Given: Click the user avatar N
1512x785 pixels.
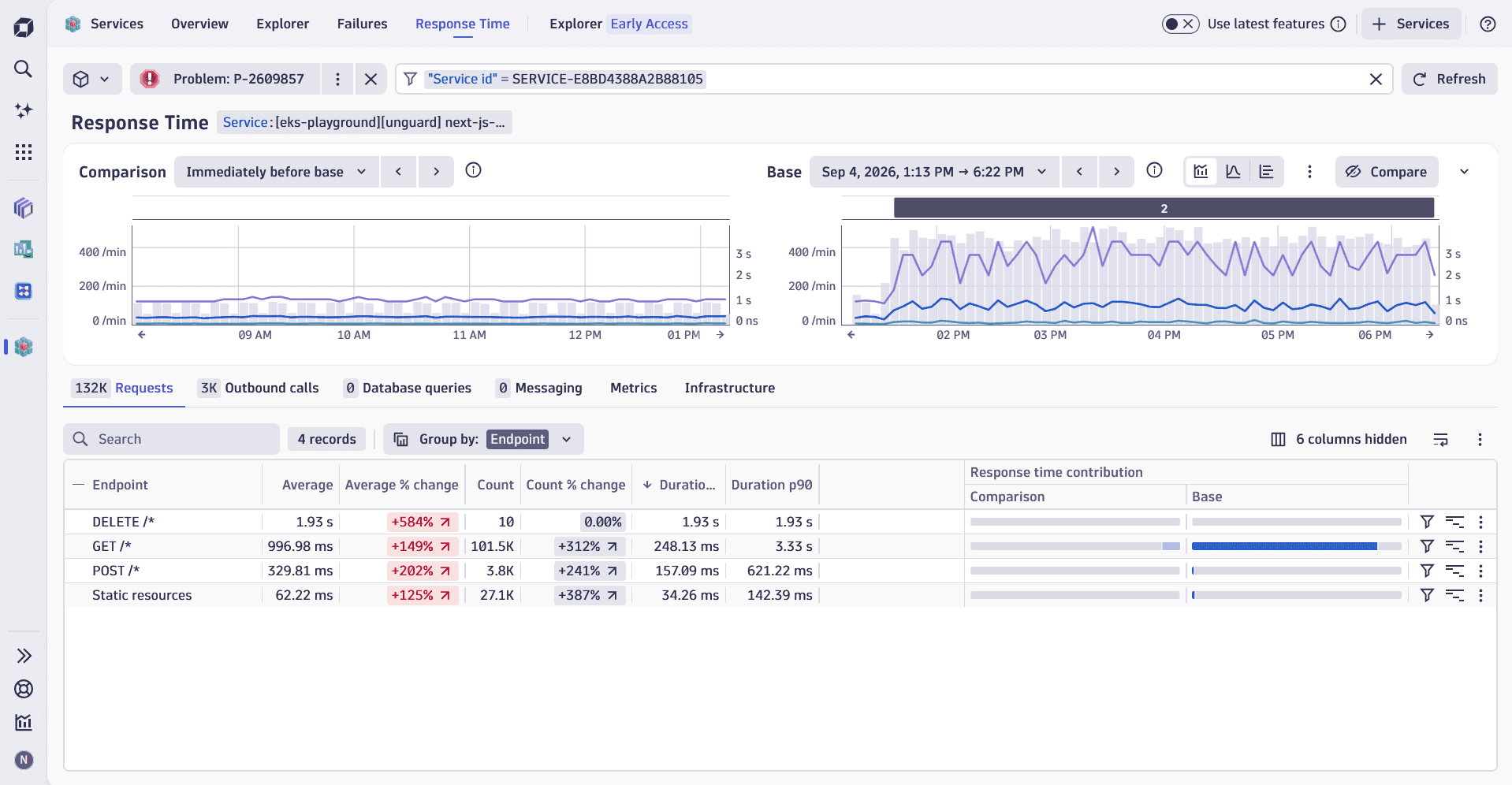Looking at the screenshot, I should point(24,760).
